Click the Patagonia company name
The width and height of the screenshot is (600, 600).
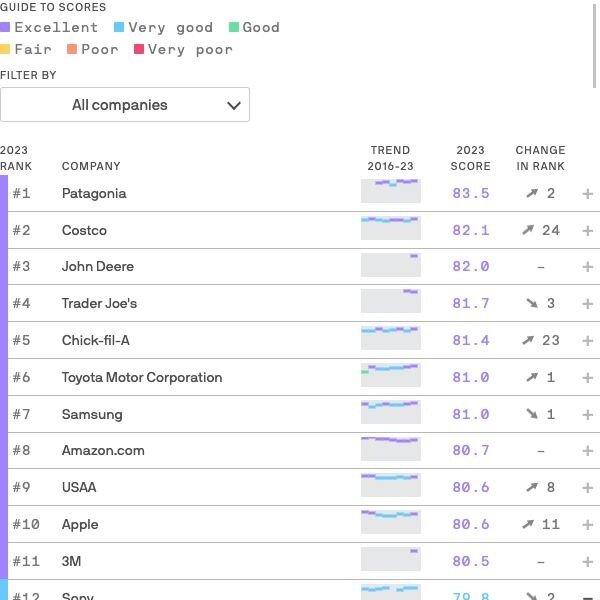[94, 194]
